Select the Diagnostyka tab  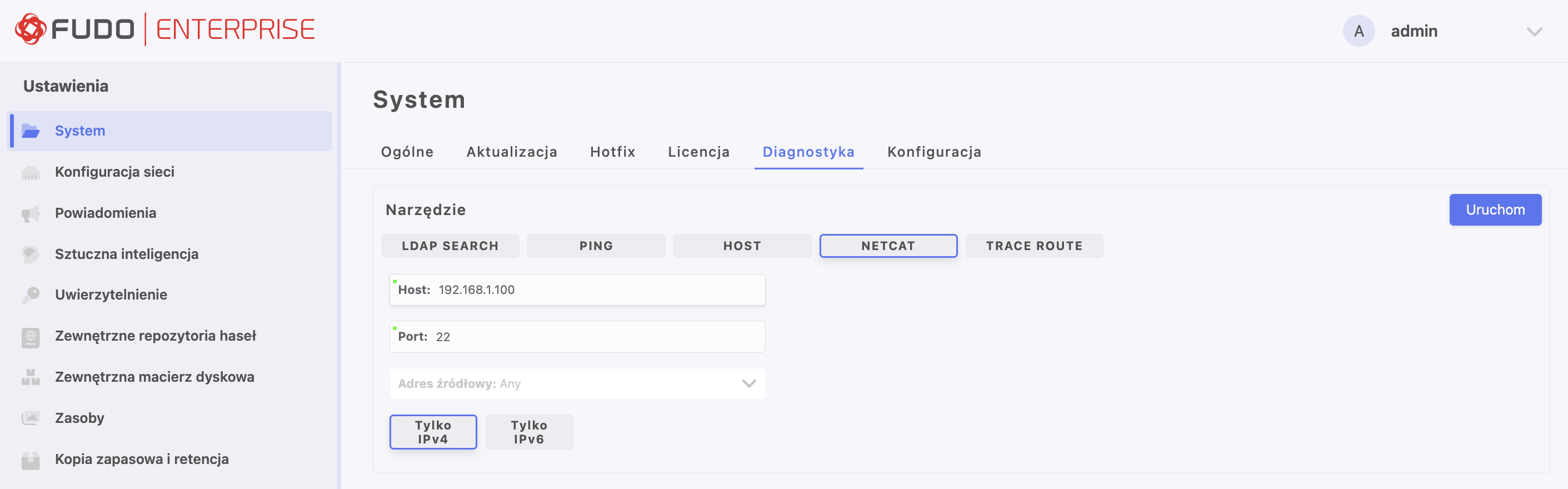[808, 152]
